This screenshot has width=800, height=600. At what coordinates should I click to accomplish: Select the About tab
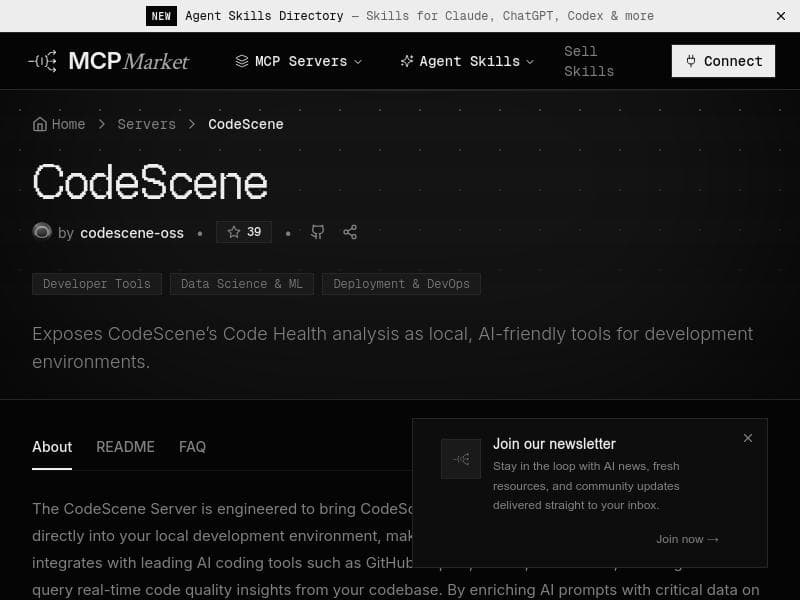coord(52,447)
